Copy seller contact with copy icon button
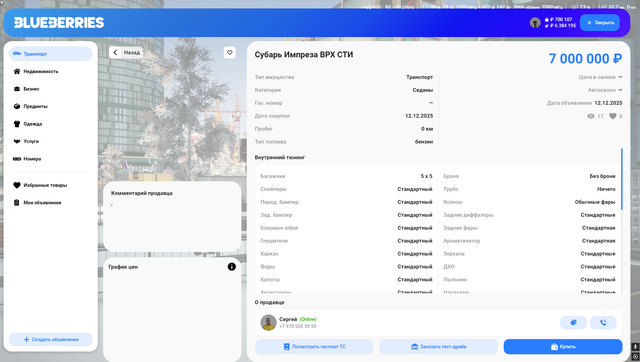Screen dimensions: 640x362 [573, 323]
